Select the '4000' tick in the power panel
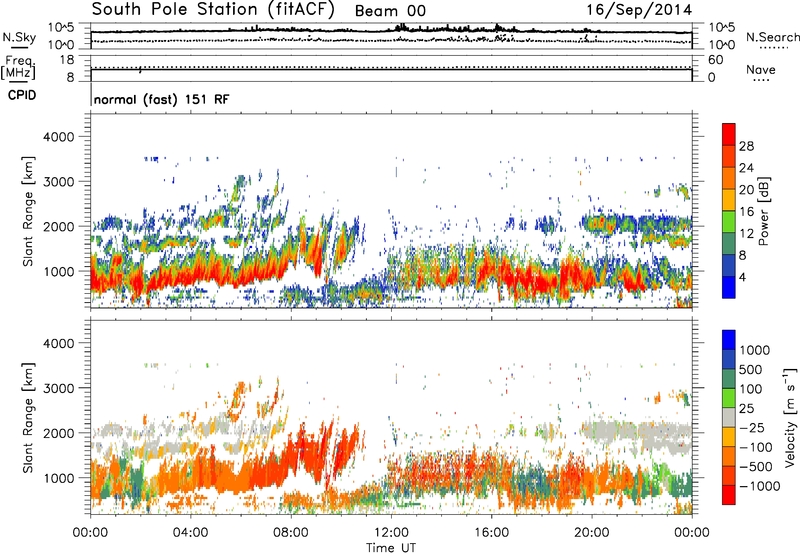 [59, 137]
